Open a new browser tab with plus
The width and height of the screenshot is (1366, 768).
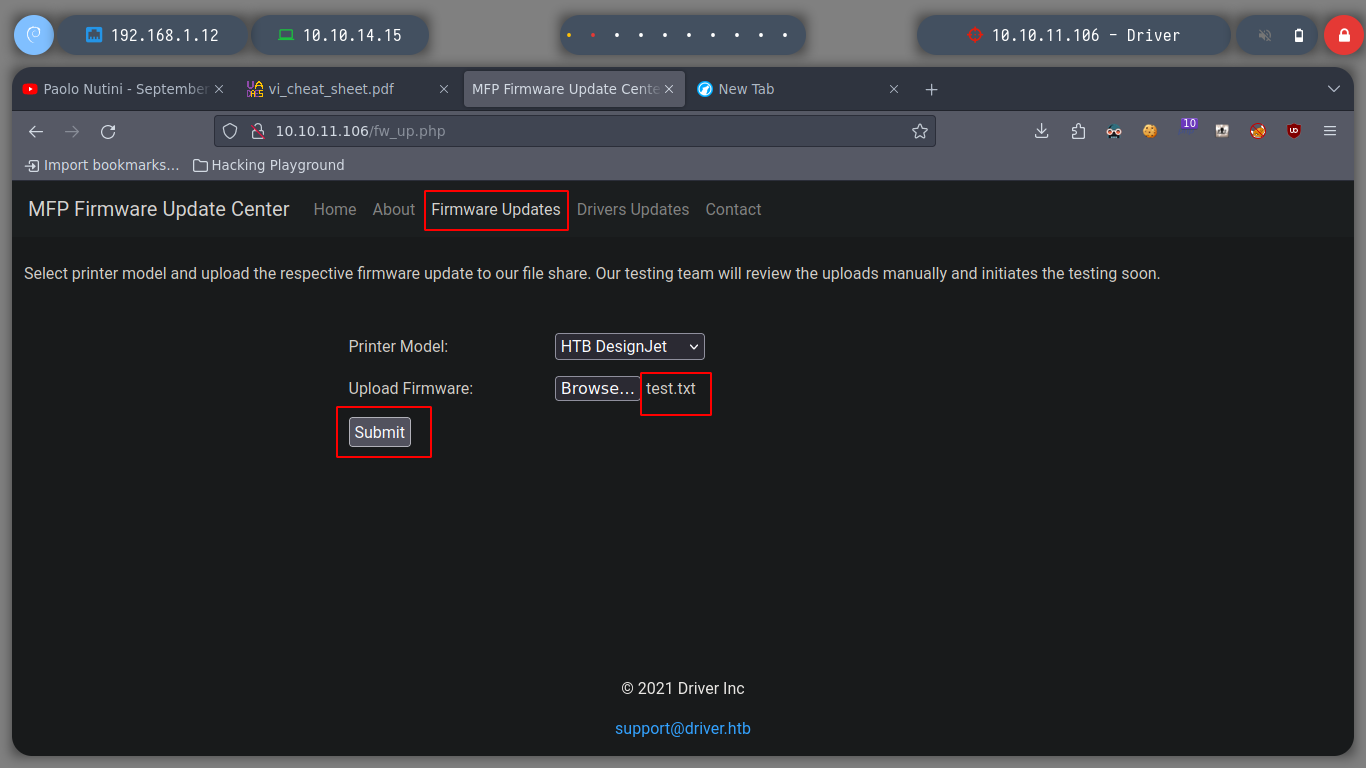pyautogui.click(x=931, y=89)
